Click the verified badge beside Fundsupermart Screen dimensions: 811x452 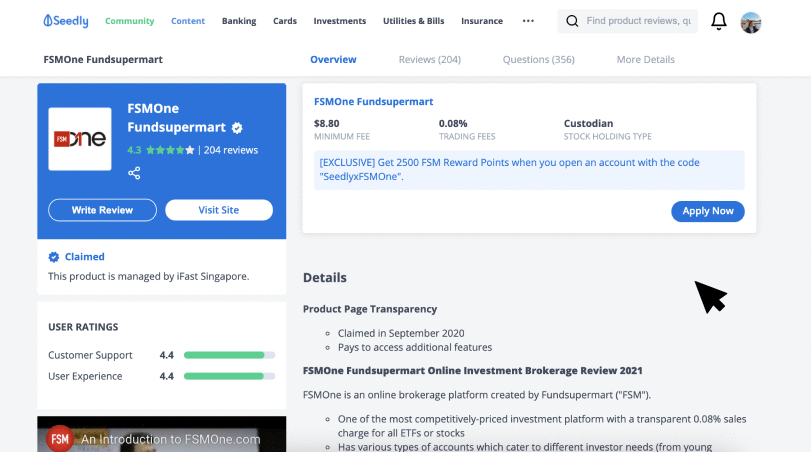coord(237,128)
